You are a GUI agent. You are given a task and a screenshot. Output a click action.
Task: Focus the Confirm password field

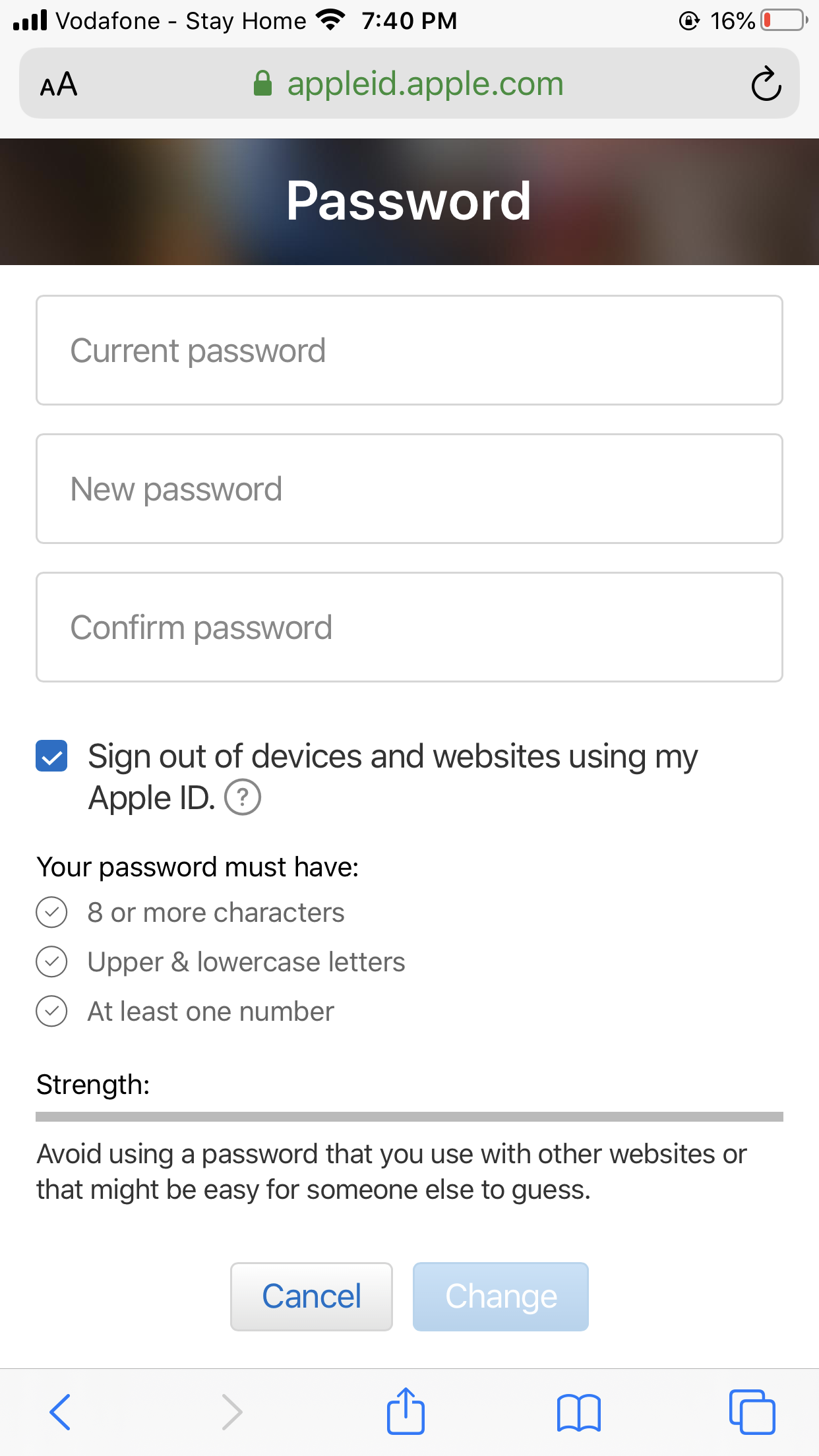(409, 627)
